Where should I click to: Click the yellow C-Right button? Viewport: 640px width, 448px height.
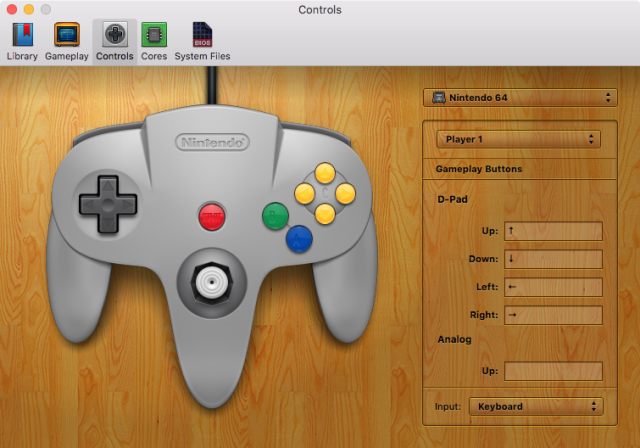tap(345, 193)
